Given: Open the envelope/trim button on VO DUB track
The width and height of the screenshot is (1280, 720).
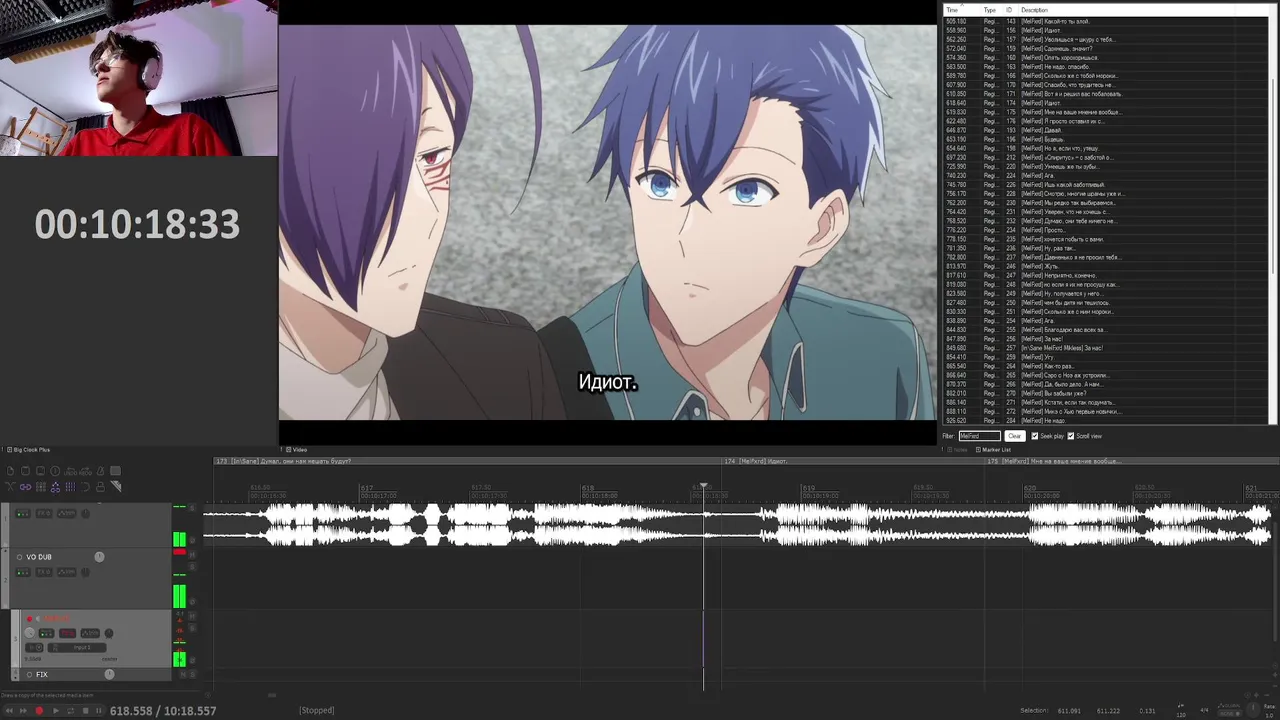Looking at the screenshot, I should click(67, 572).
